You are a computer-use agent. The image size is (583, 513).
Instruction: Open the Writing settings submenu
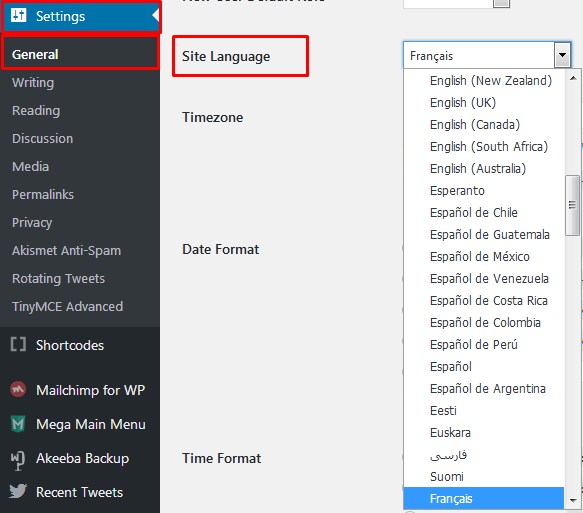click(x=33, y=83)
